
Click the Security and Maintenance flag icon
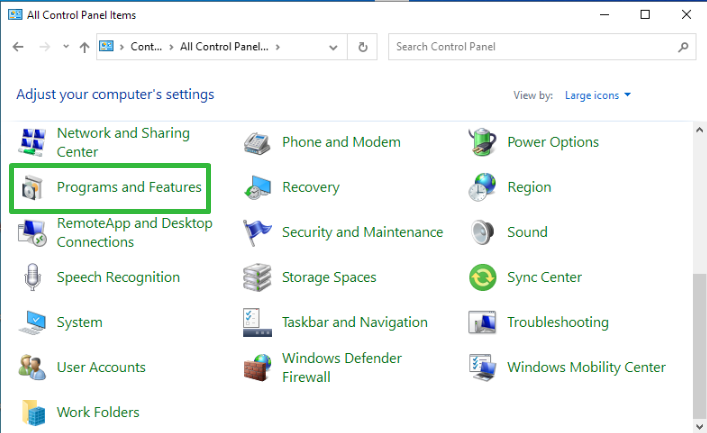pyautogui.click(x=256, y=232)
